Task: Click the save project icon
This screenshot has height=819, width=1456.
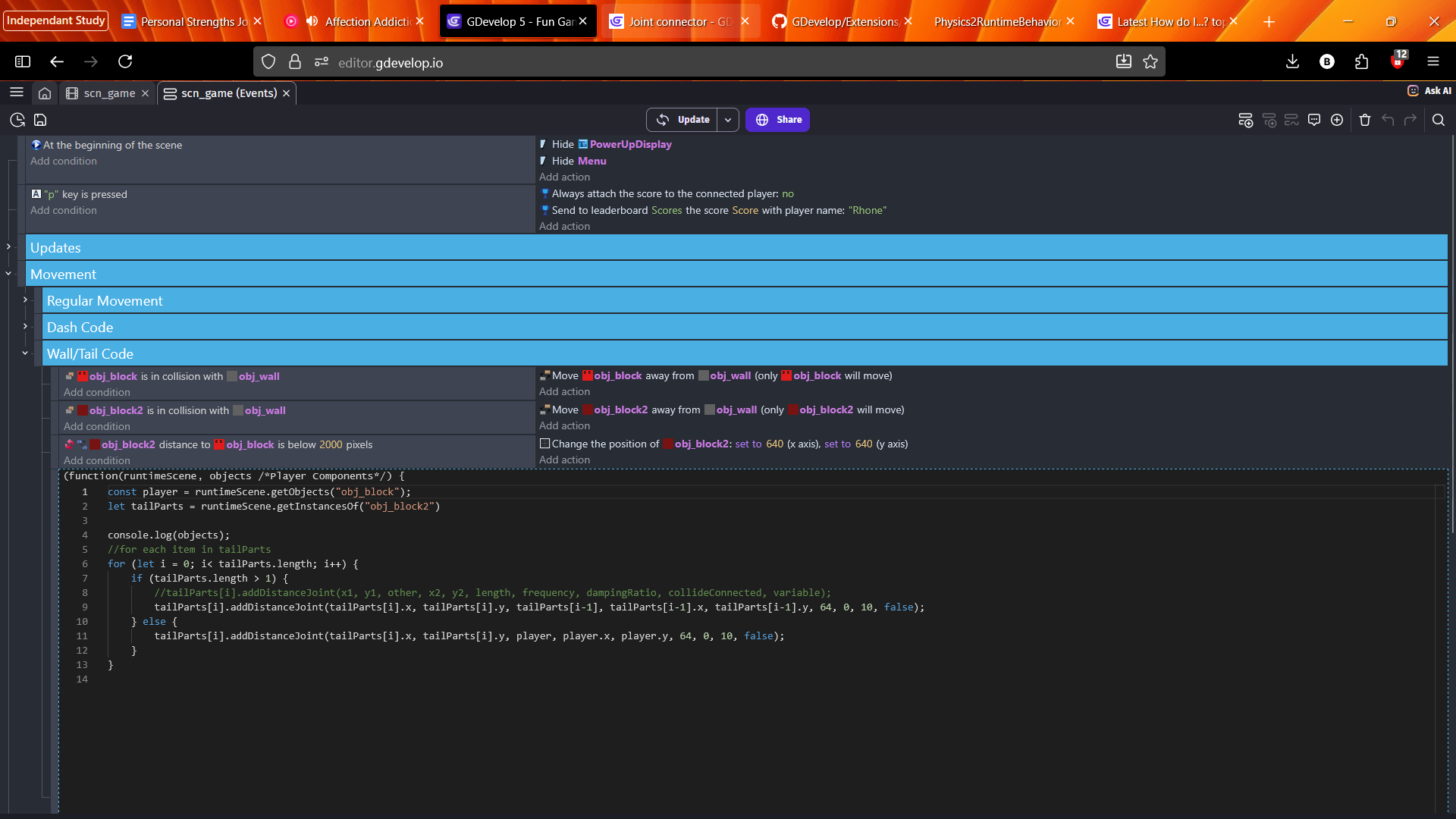Action: coord(40,120)
